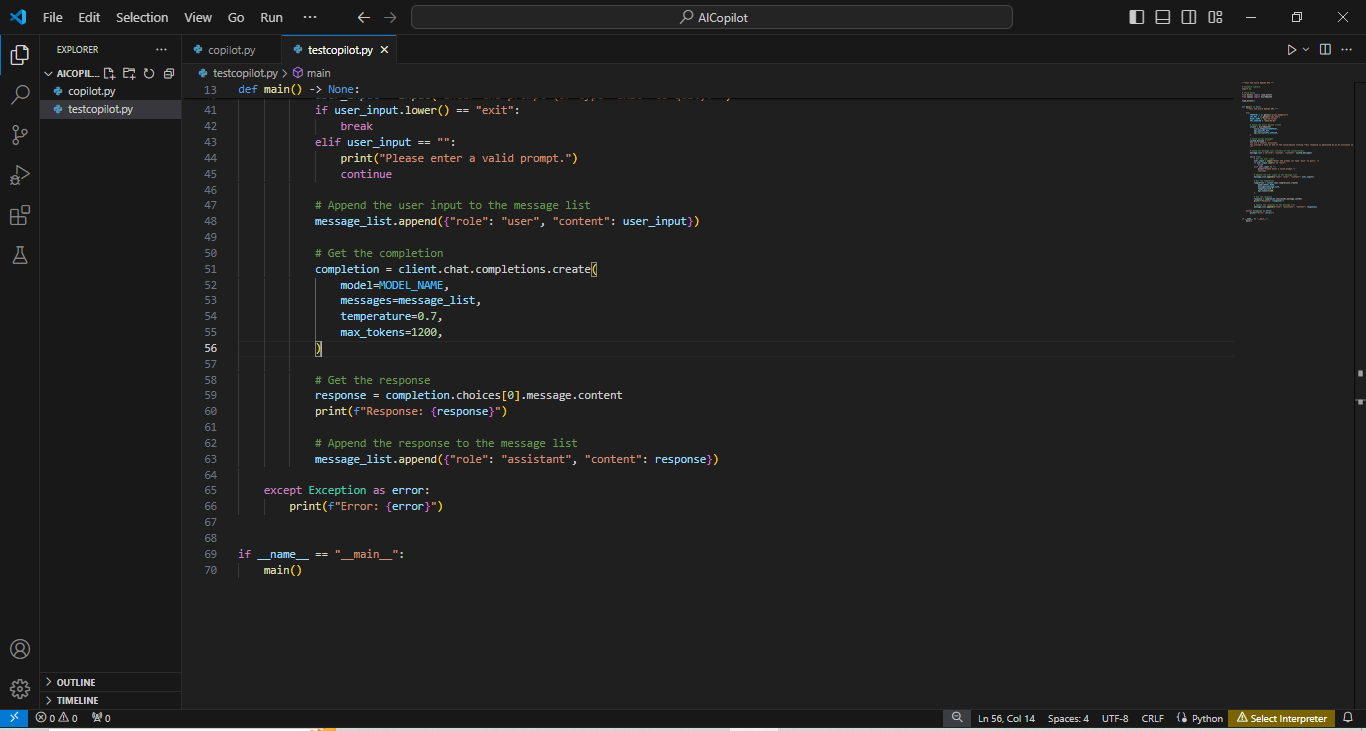This screenshot has width=1366, height=731.
Task: Open the dropdown arrow beside Run button
Action: 1306,50
